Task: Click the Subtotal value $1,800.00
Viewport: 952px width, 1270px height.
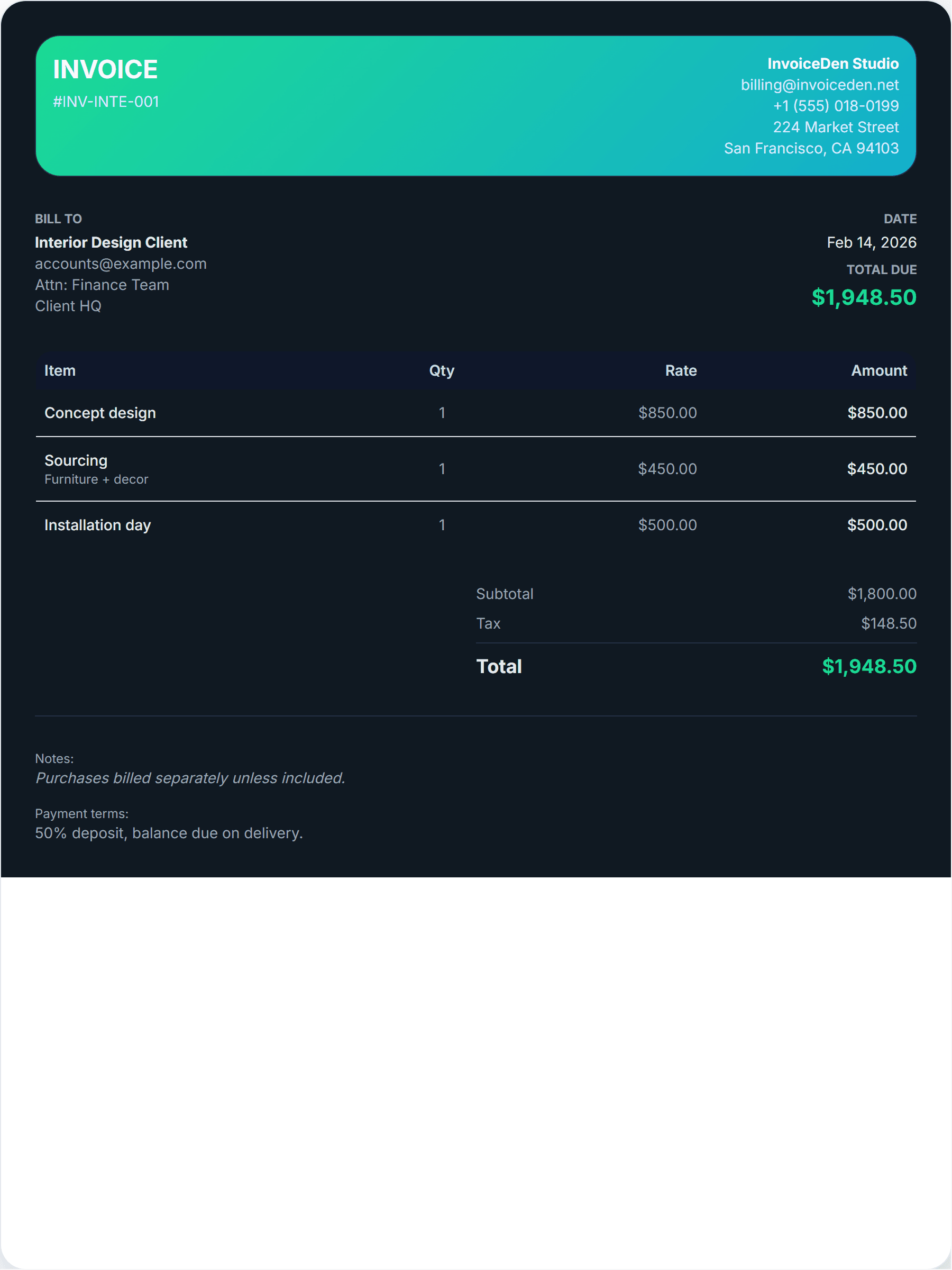Action: [882, 594]
